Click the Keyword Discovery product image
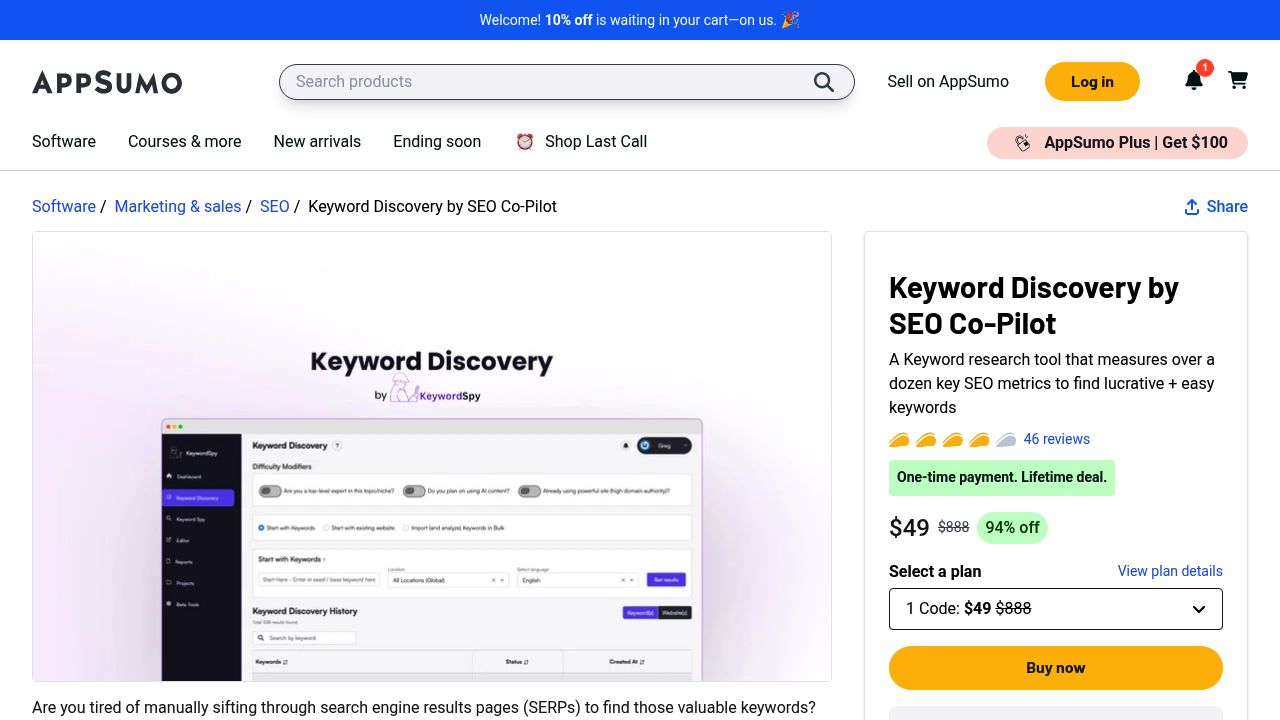Image resolution: width=1280 pixels, height=720 pixels. point(432,457)
